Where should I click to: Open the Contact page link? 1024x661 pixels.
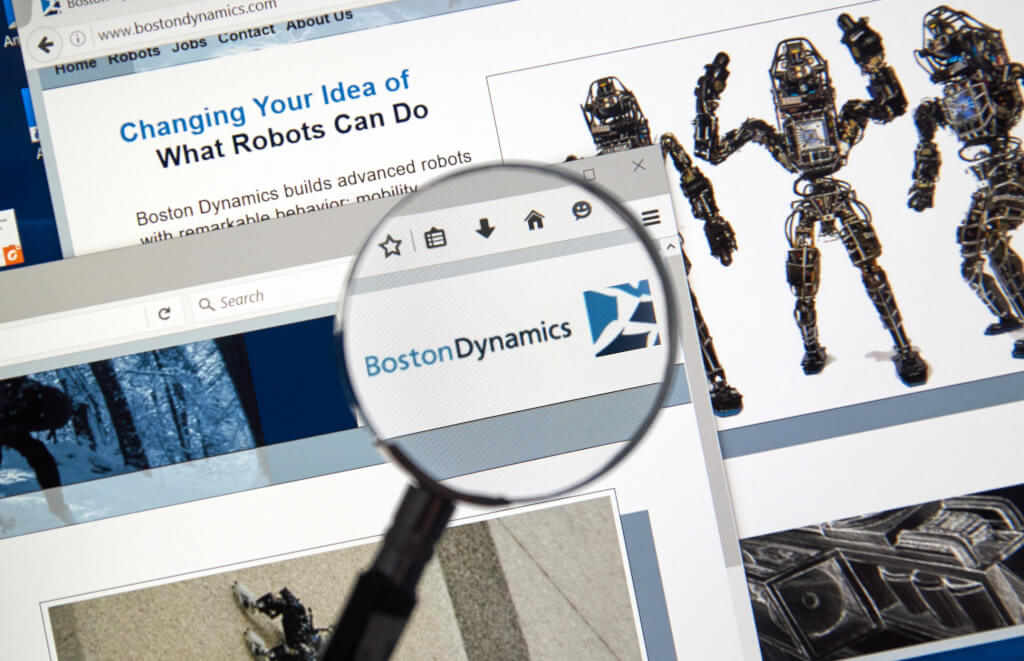(246, 34)
